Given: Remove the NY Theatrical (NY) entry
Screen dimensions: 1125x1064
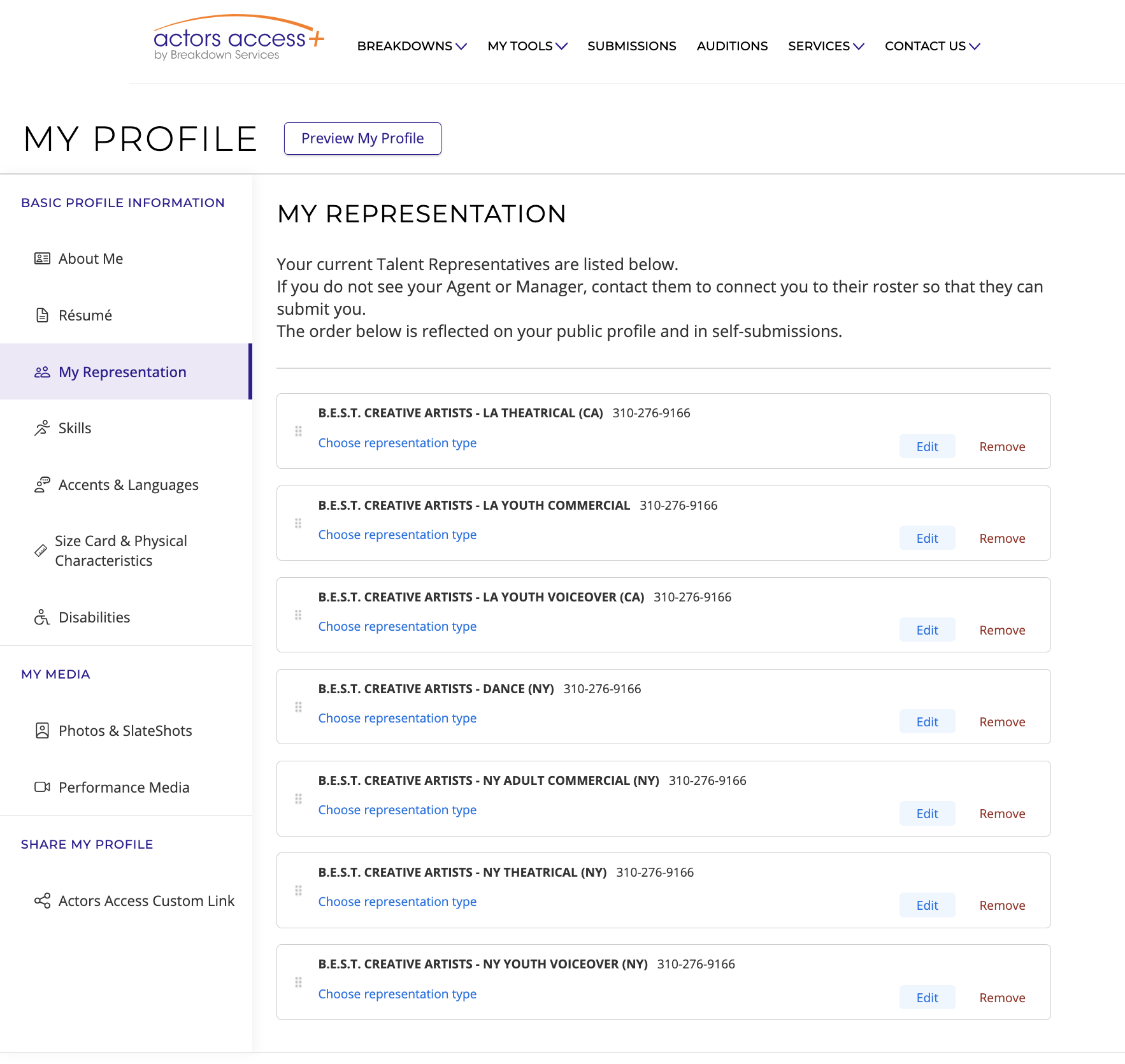Looking at the screenshot, I should click(x=1002, y=905).
